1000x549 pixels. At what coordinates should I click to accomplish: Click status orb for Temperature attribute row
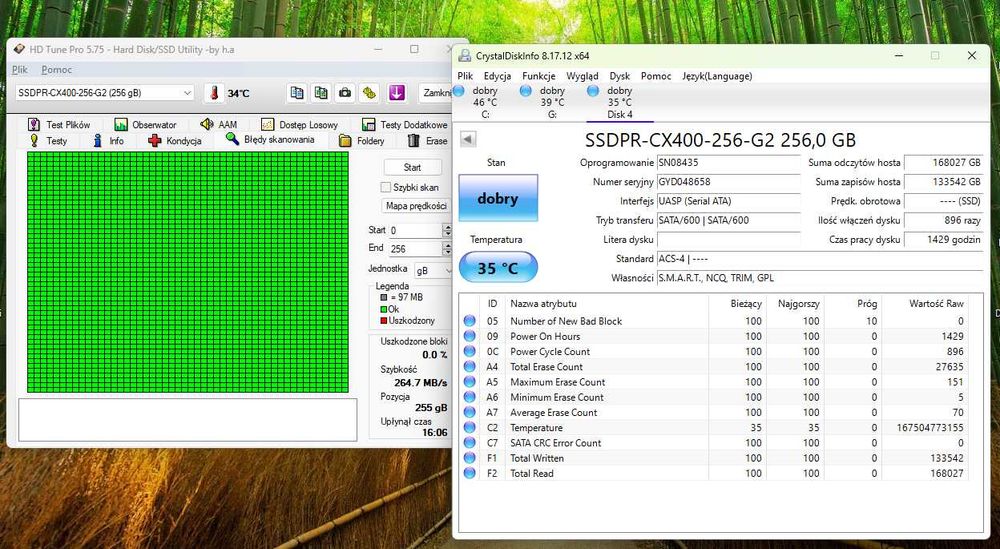[470, 428]
